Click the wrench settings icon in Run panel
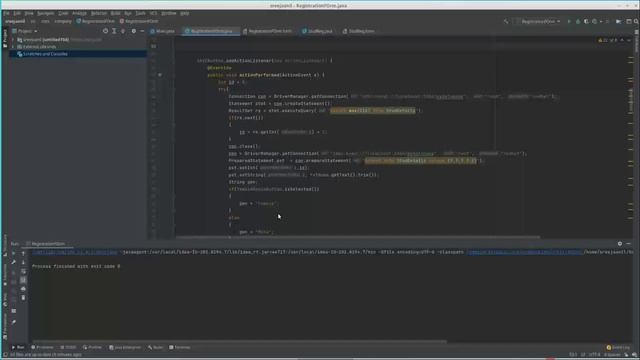640x360 pixels. pyautogui.click(x=13, y=262)
